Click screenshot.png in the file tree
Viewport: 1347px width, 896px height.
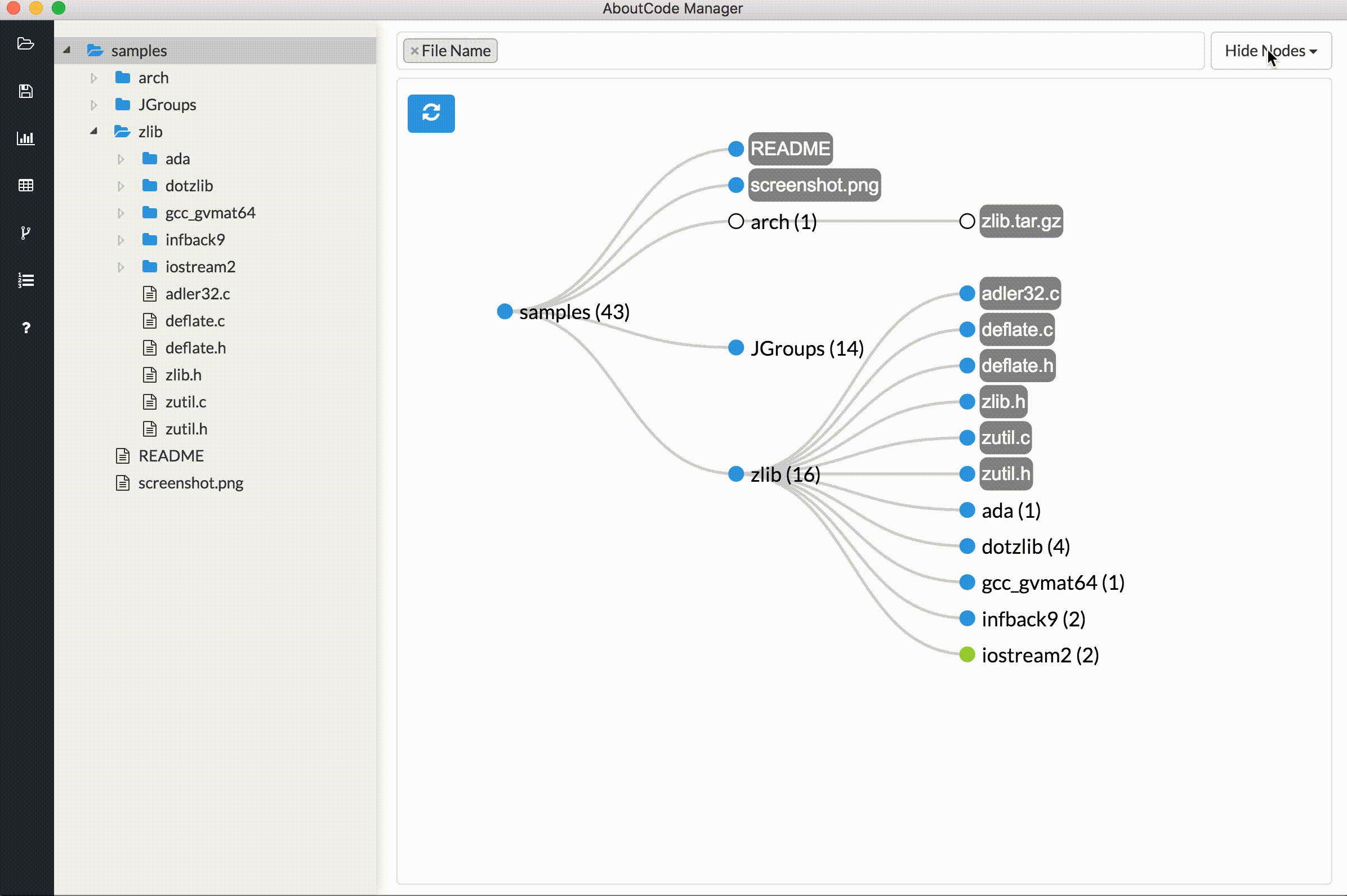click(x=190, y=483)
